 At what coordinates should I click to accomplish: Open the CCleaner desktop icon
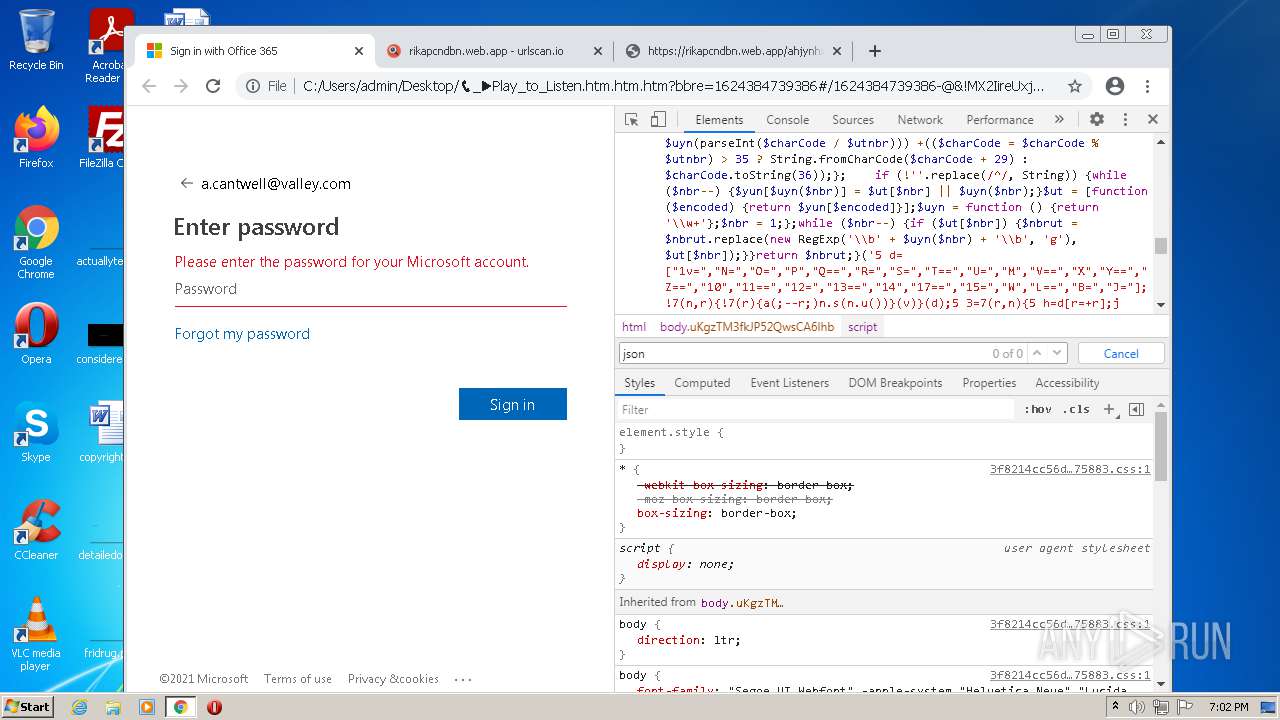pos(36,529)
